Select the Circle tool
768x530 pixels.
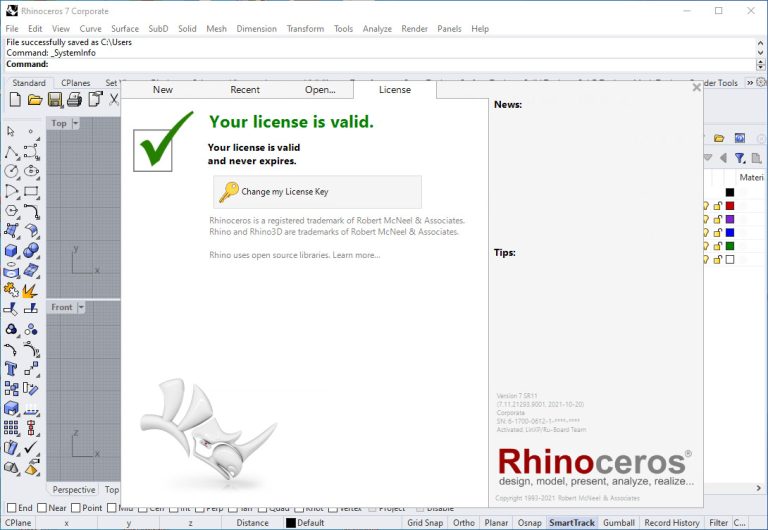click(x=11, y=171)
